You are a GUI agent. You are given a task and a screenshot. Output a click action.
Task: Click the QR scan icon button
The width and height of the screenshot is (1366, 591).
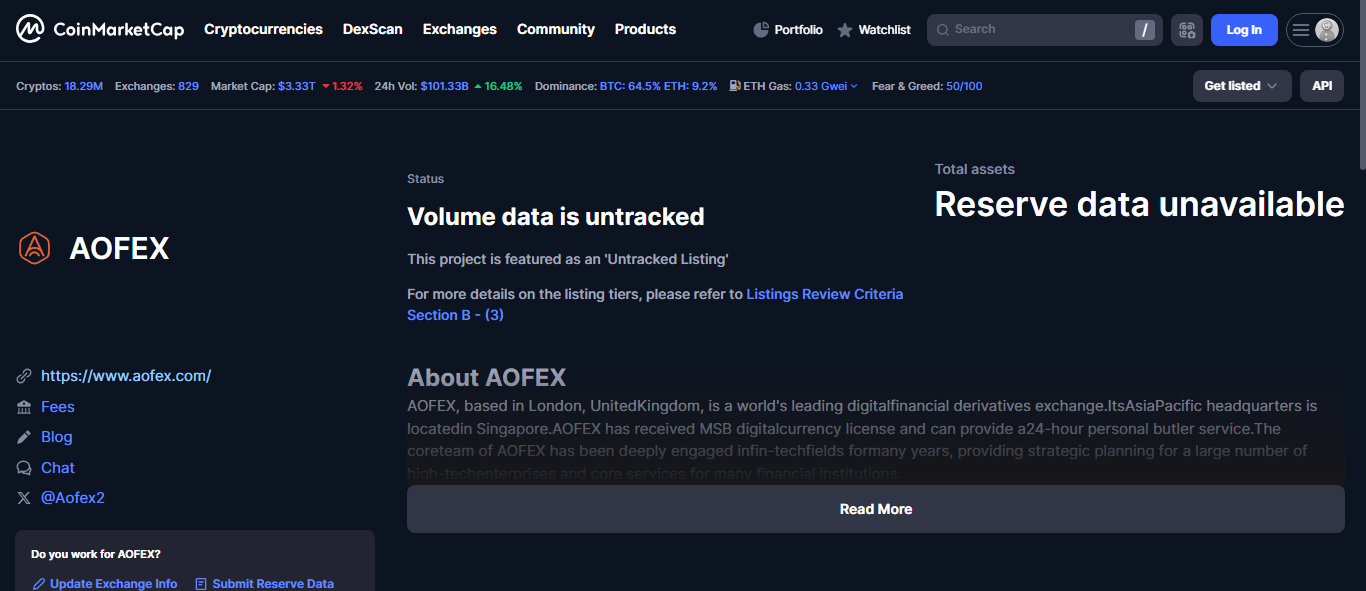pos(1187,30)
